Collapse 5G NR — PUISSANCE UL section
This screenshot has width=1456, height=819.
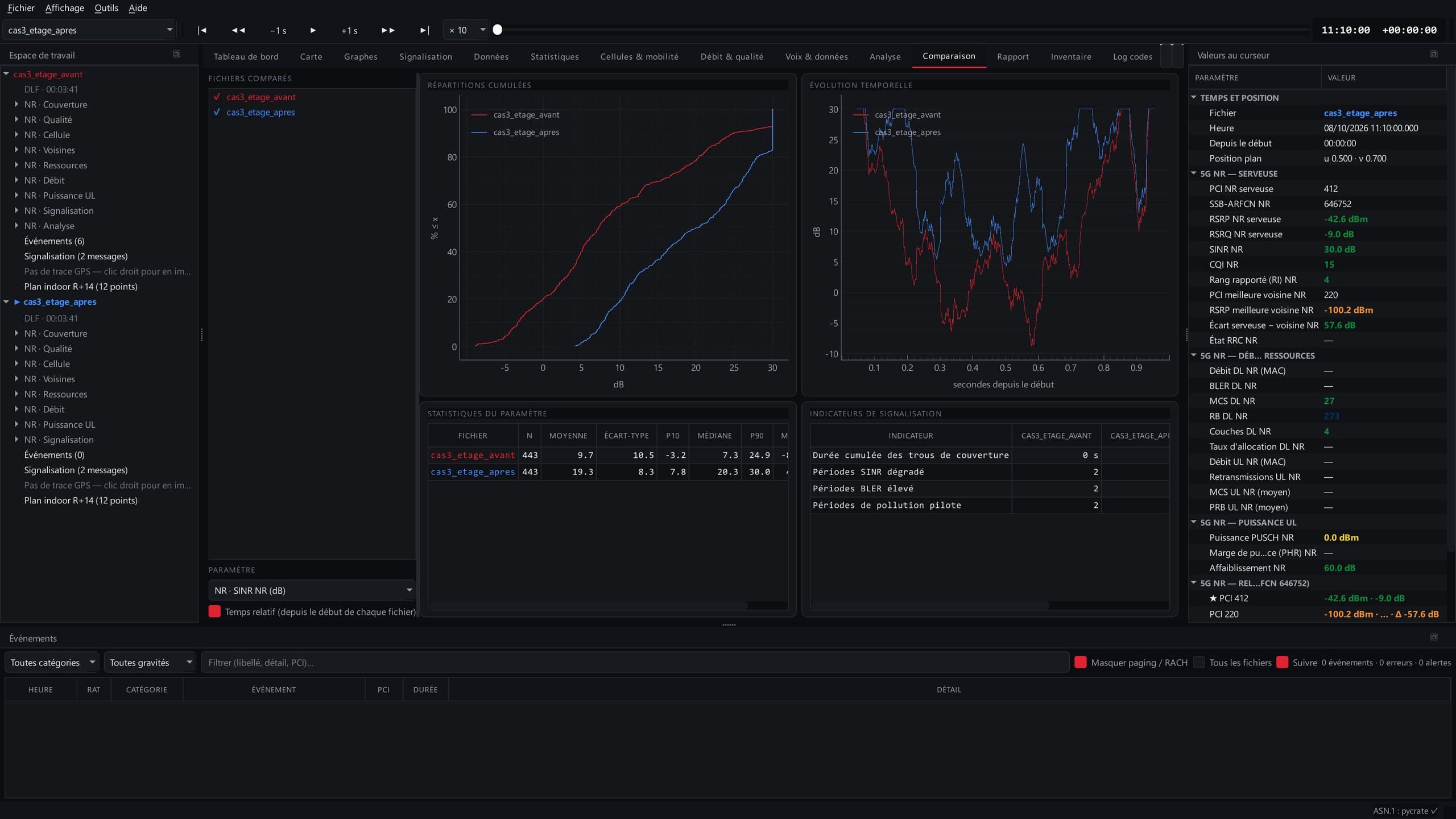coord(1194,522)
